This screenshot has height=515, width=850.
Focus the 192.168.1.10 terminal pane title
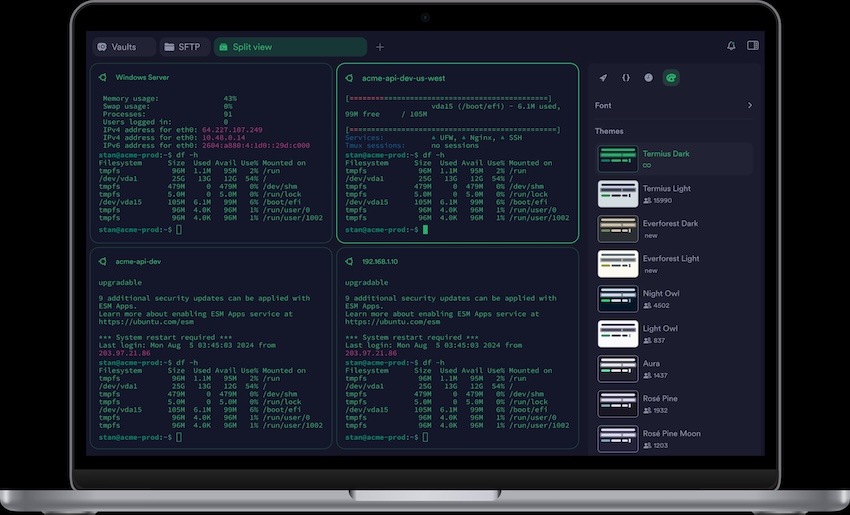pyautogui.click(x=379, y=261)
